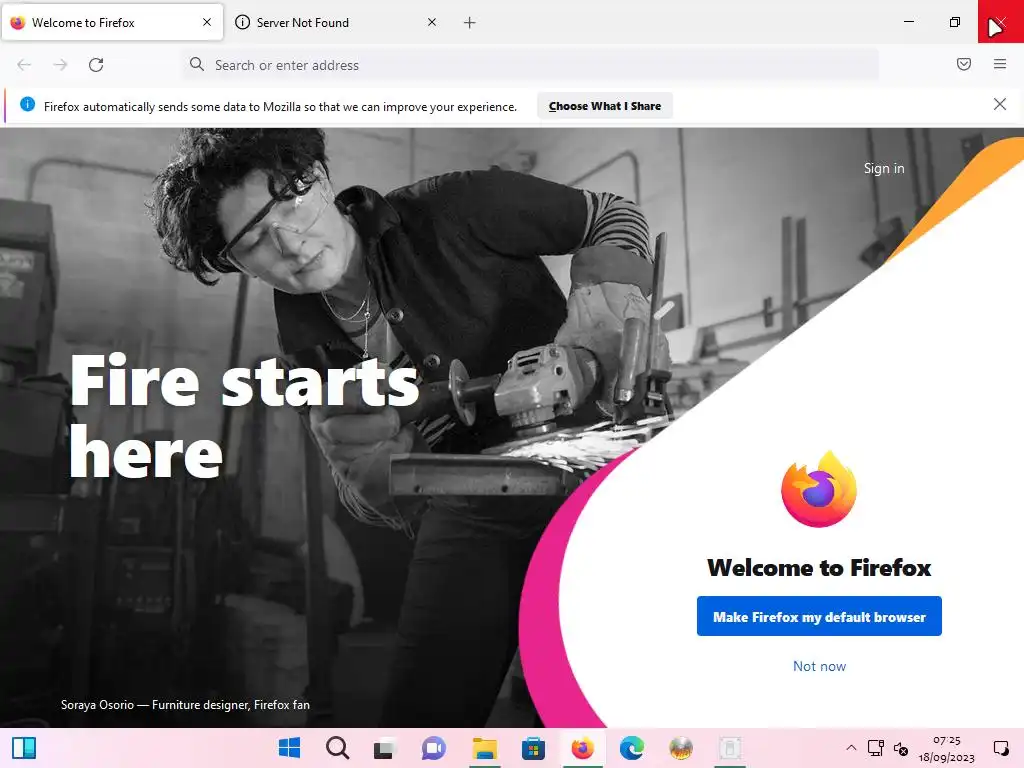Click Choose What I Share button
Screen dimensions: 1024x768
(605, 106)
